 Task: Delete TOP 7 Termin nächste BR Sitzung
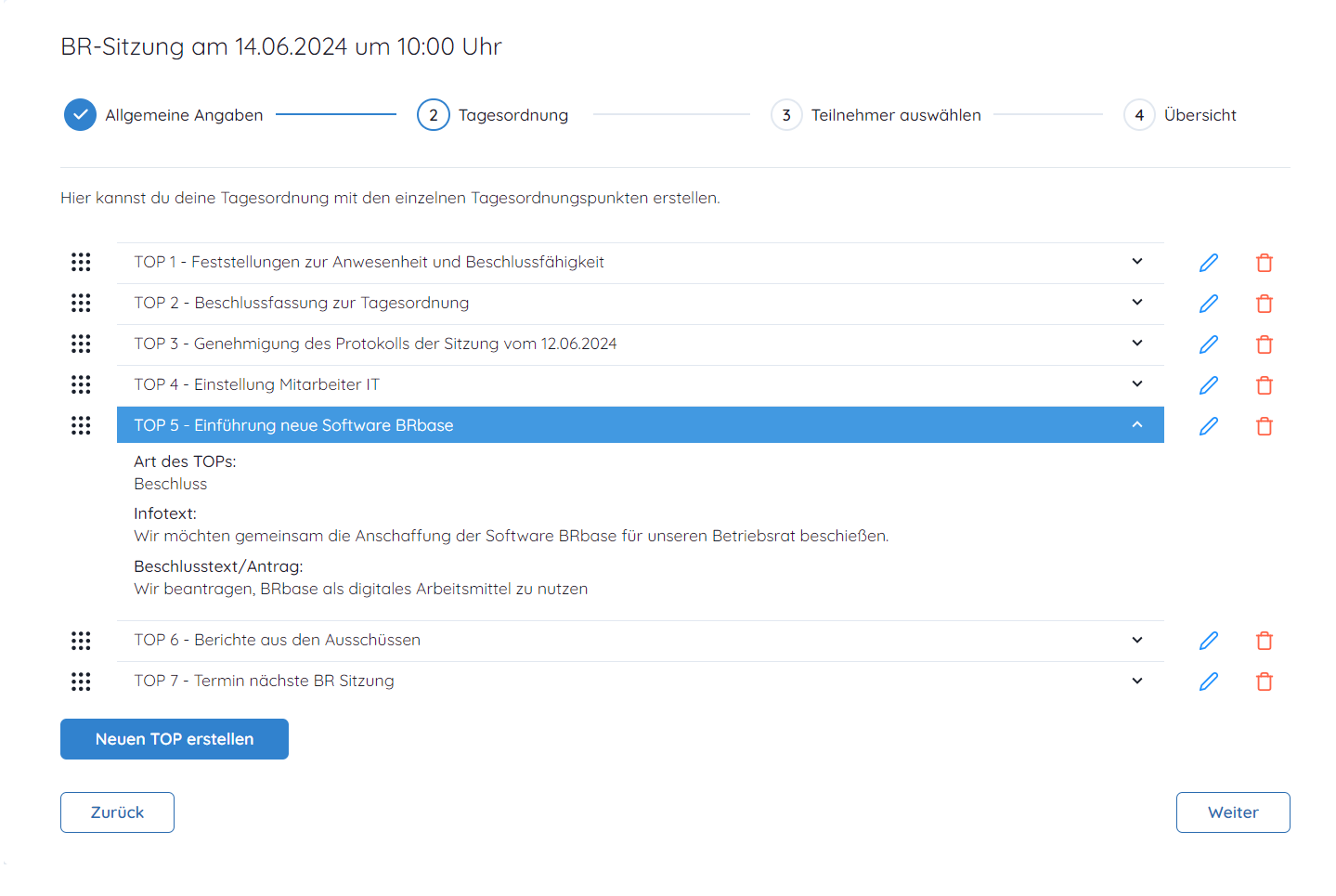pyautogui.click(x=1264, y=682)
